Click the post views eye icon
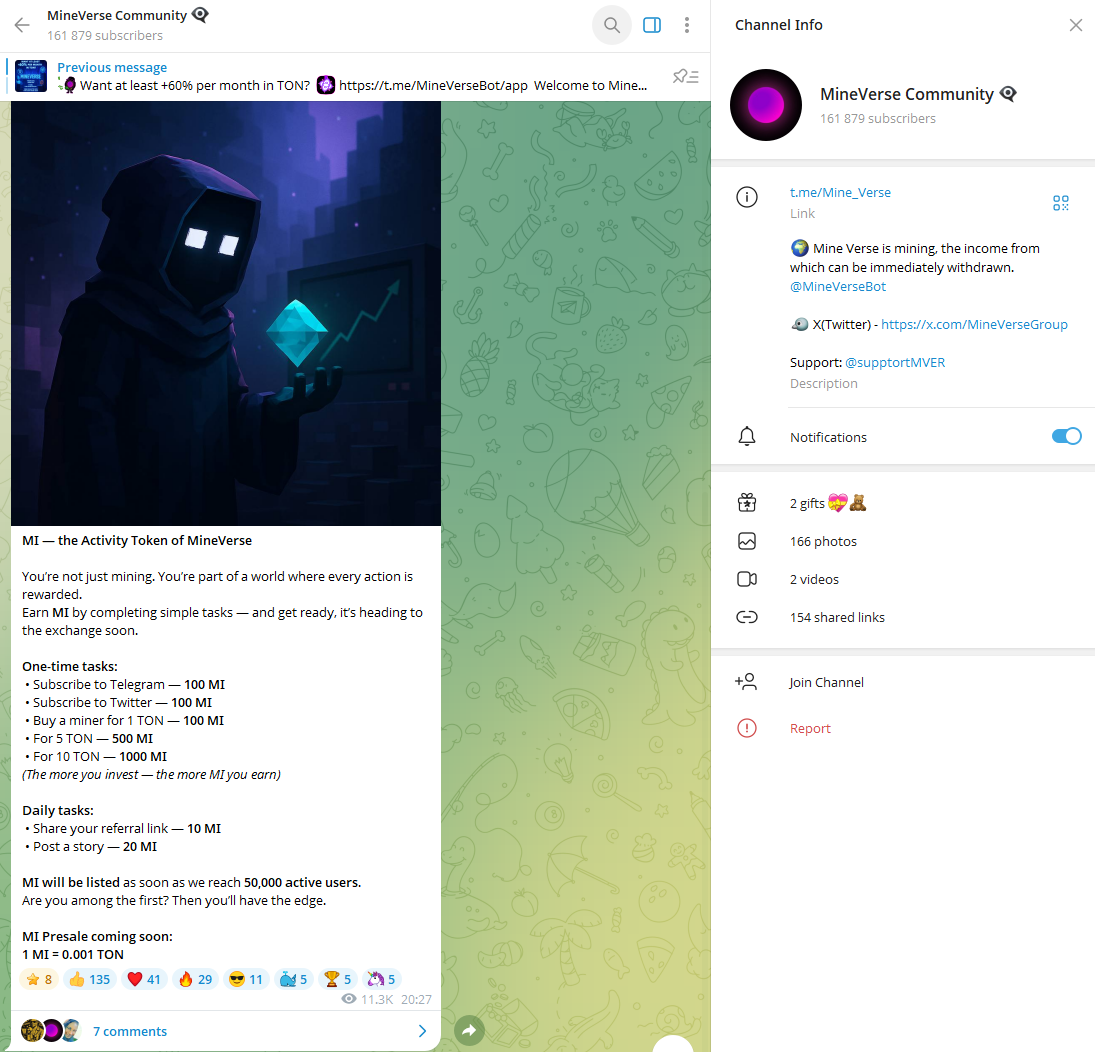Screen dimensions: 1095x1052 [x=348, y=999]
